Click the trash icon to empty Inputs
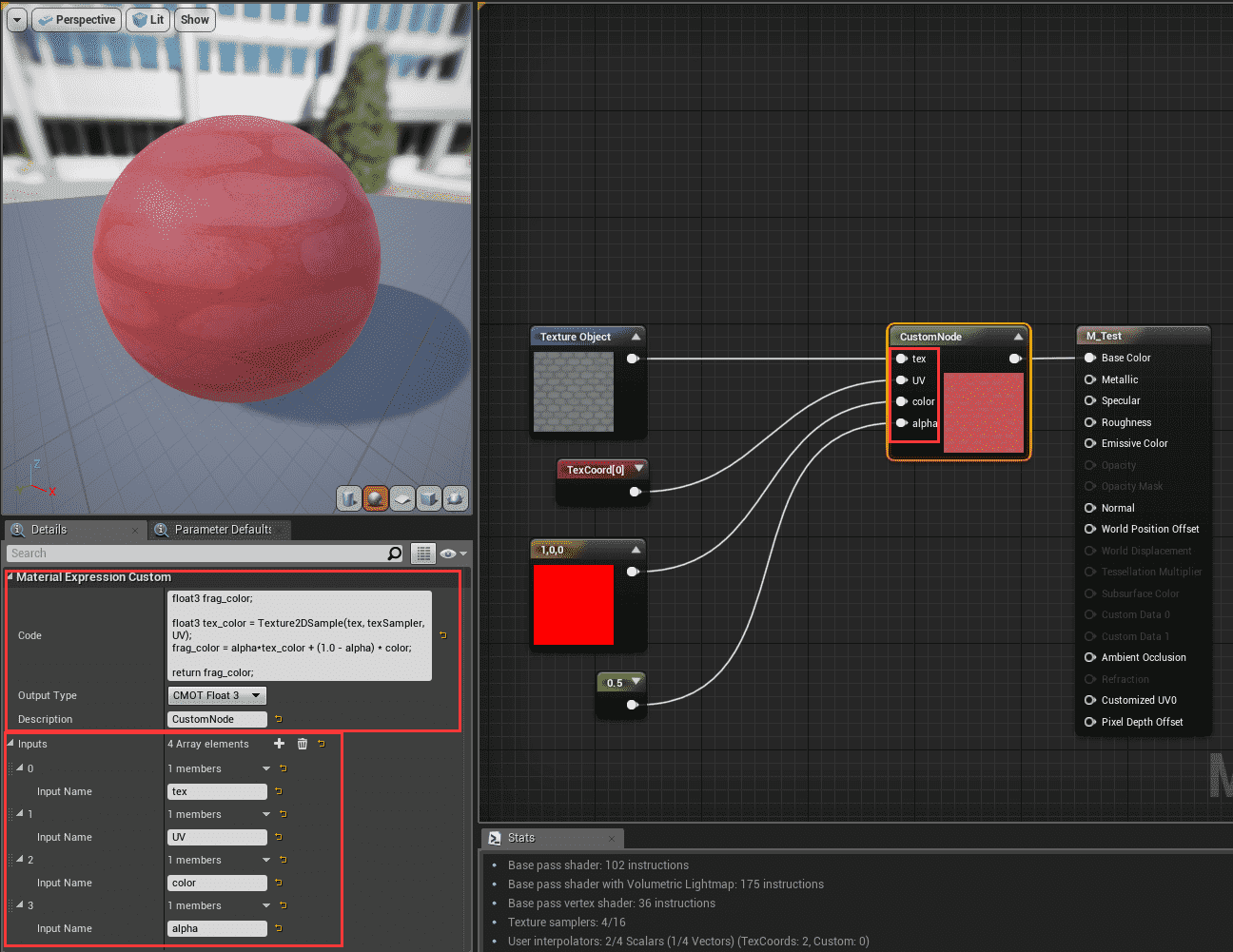The image size is (1233, 952). 303,744
